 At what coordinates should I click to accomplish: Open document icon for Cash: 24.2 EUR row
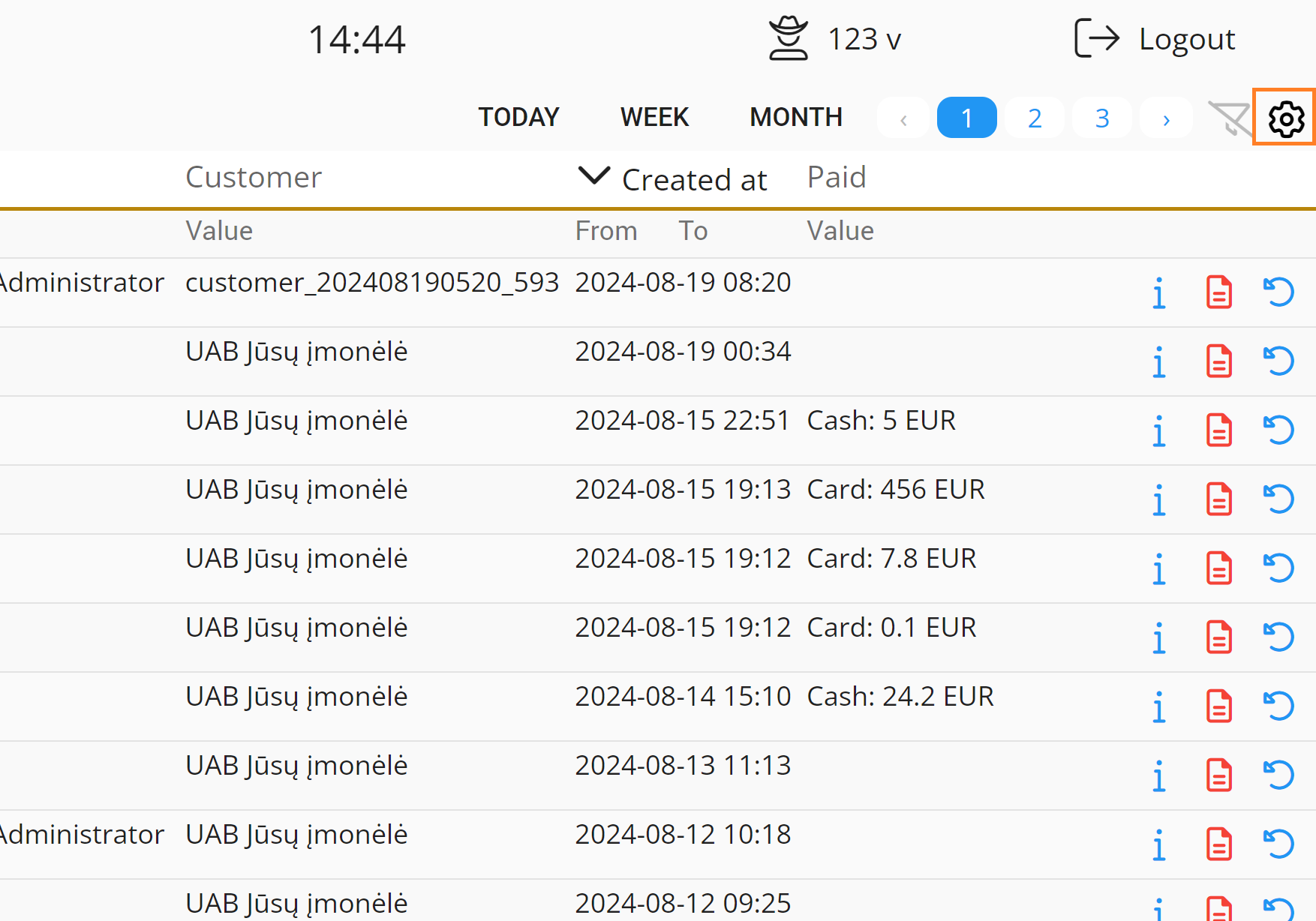1219,706
